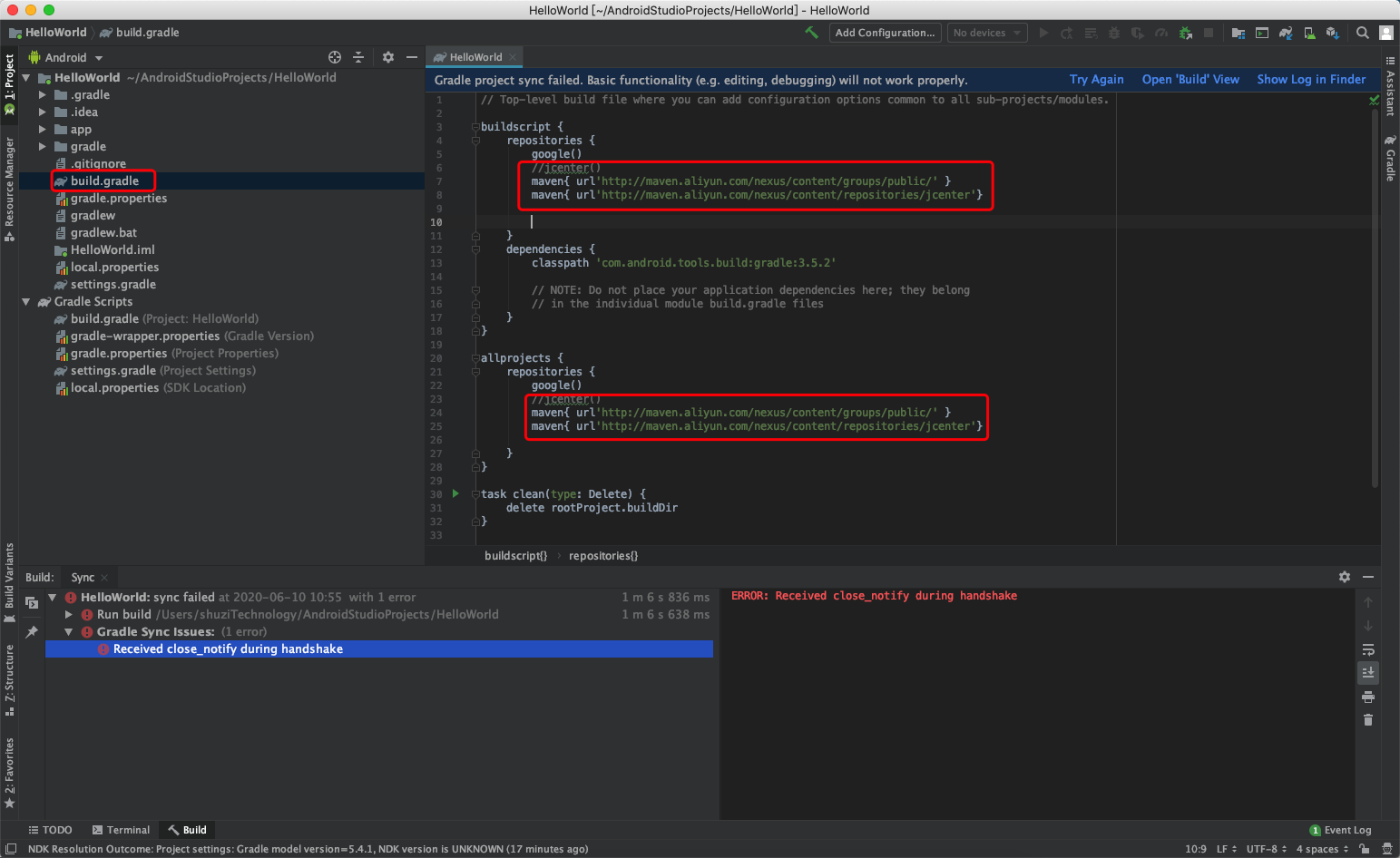The width and height of the screenshot is (1400, 858).
Task: Click the print icon in build output
Action: (x=1368, y=697)
